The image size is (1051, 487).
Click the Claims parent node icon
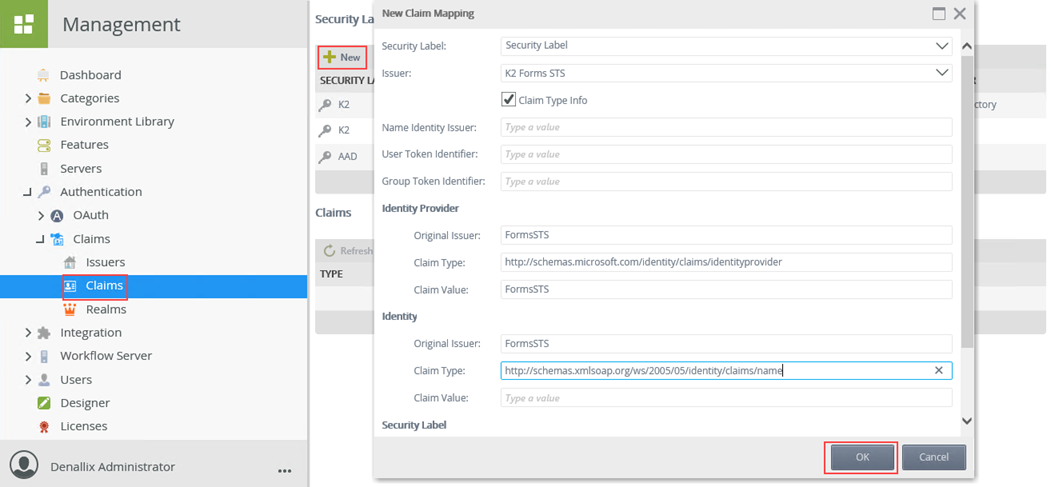pos(58,239)
